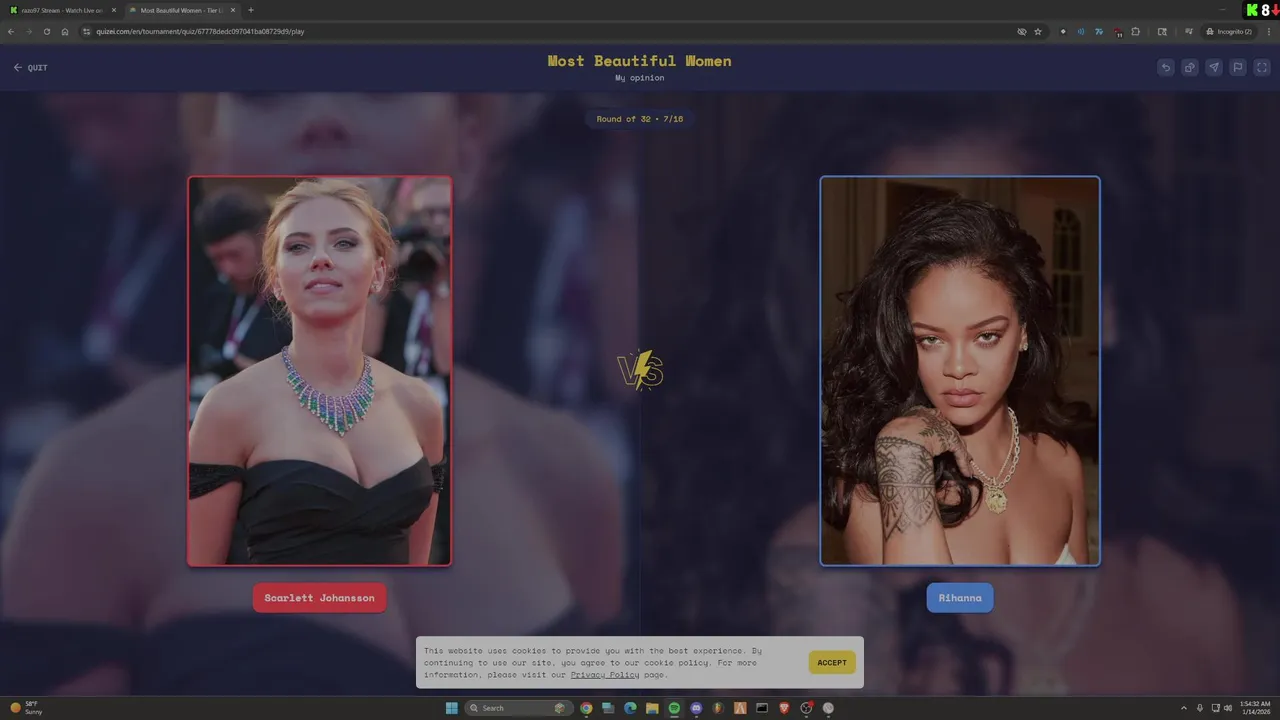Open Chrome from the taskbar

586,708
